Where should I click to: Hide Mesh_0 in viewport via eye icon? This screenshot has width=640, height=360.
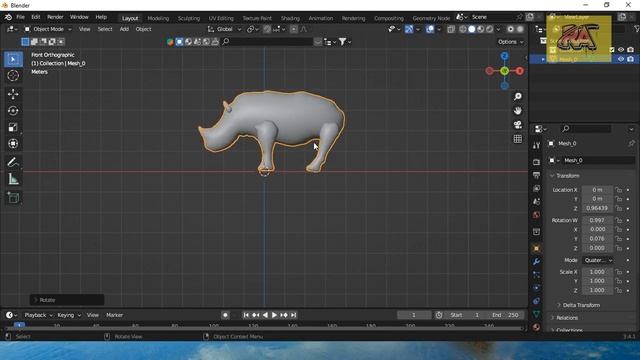pos(621,59)
